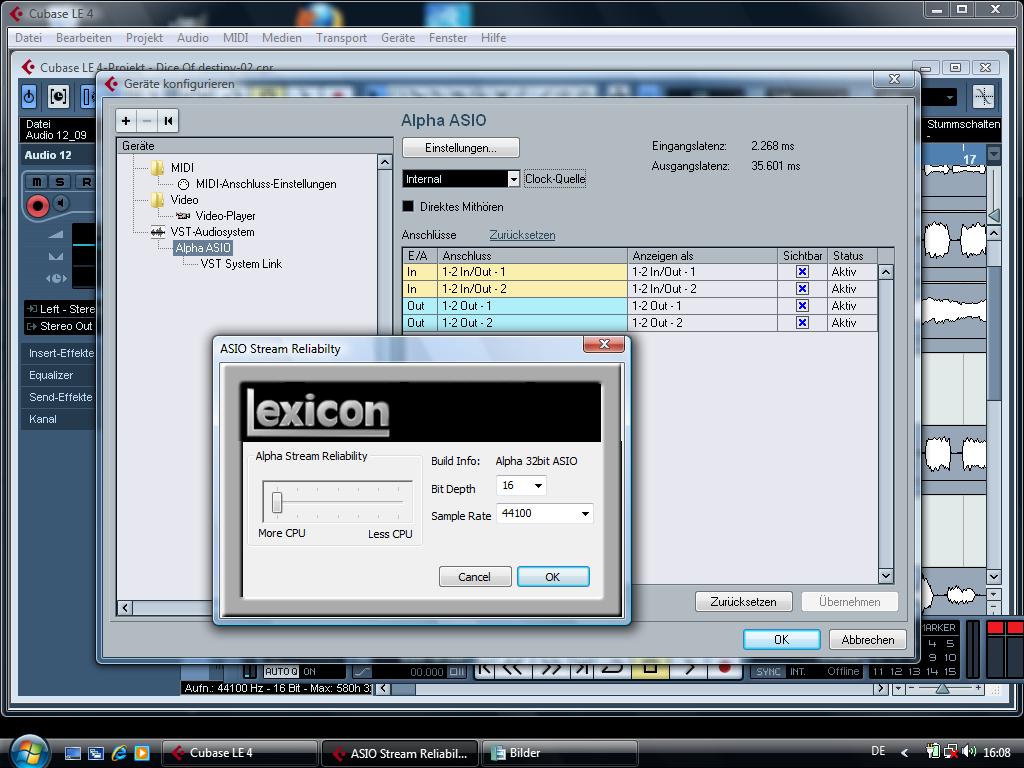
Task: Click the plus add-device button
Action: 126,121
